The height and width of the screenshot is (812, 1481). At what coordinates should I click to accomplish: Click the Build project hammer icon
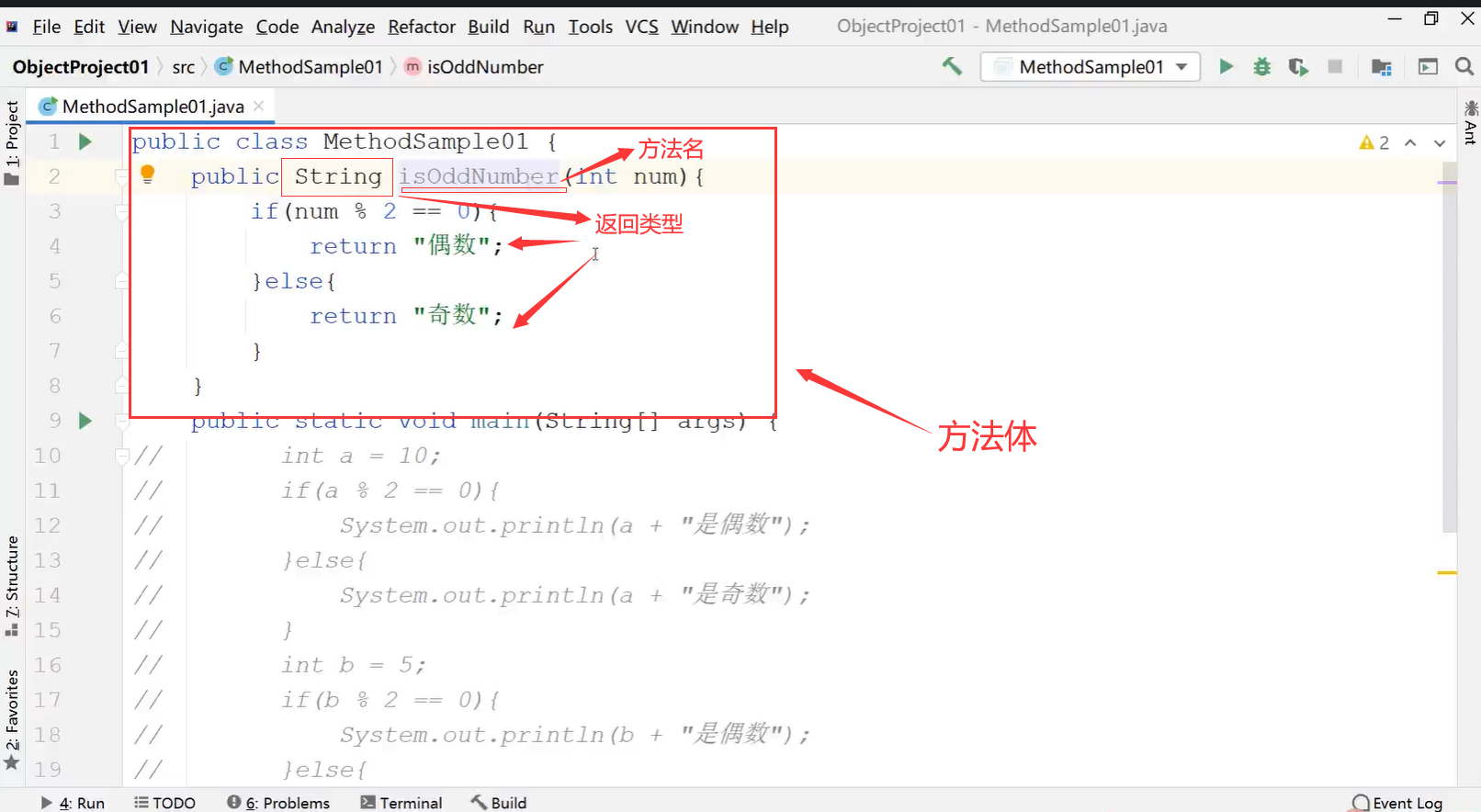click(x=952, y=66)
